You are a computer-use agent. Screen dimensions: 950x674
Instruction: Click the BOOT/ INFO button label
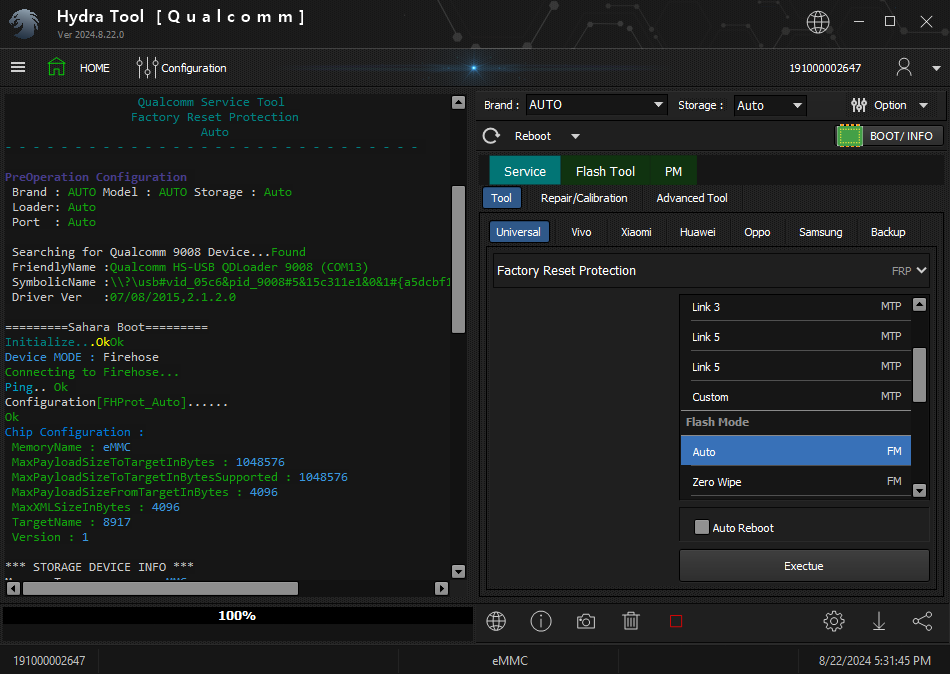tap(901, 136)
